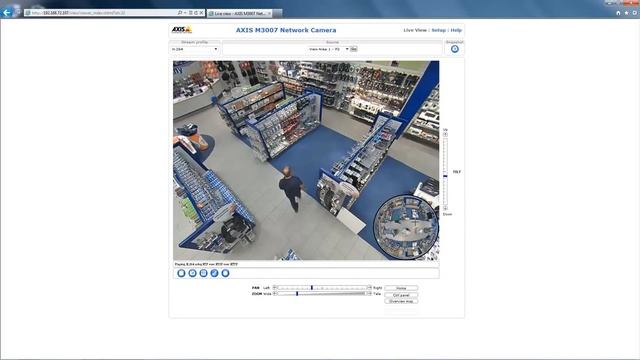Click the browser search magnifier icon
640x360 pixels.
pyautogui.click(x=180, y=13)
